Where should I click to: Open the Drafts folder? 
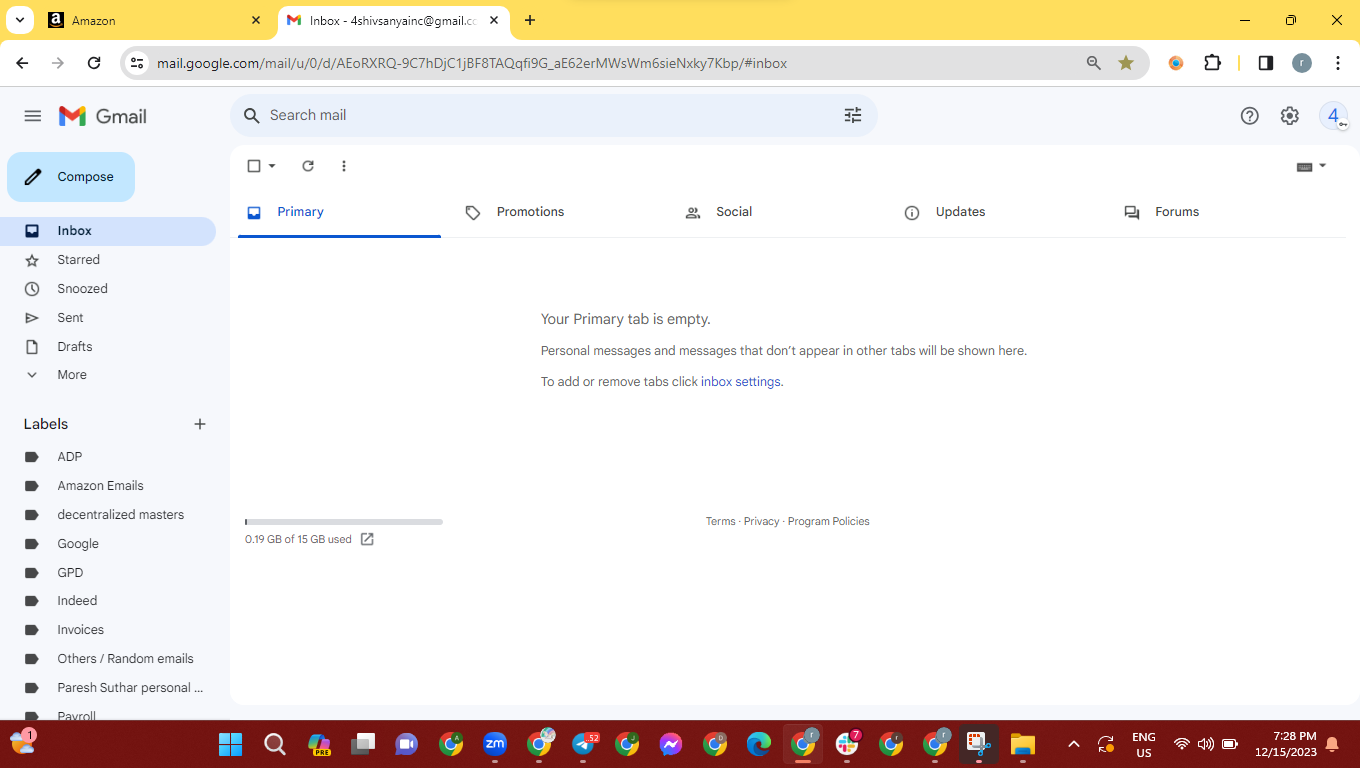pos(108,347)
